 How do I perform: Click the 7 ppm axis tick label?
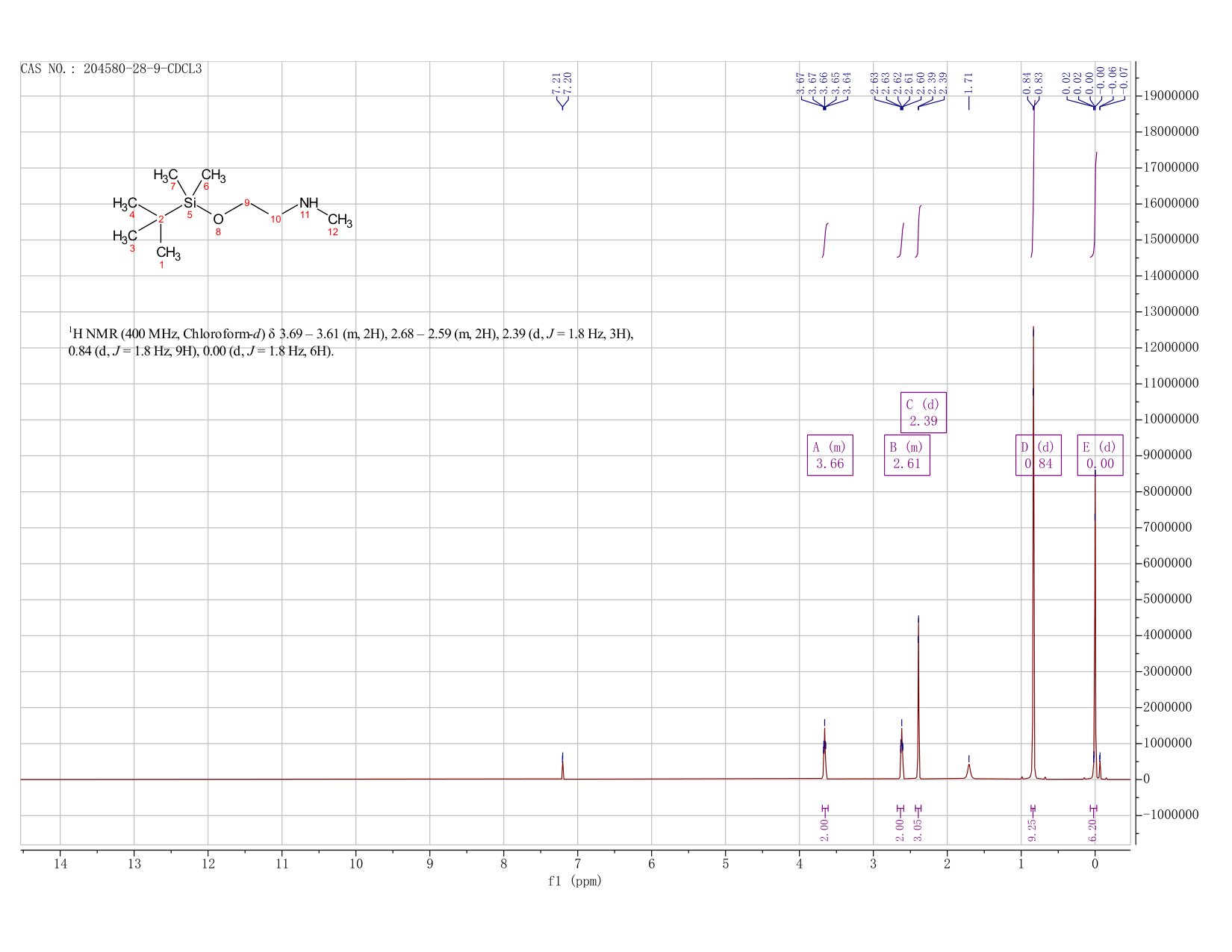[577, 864]
